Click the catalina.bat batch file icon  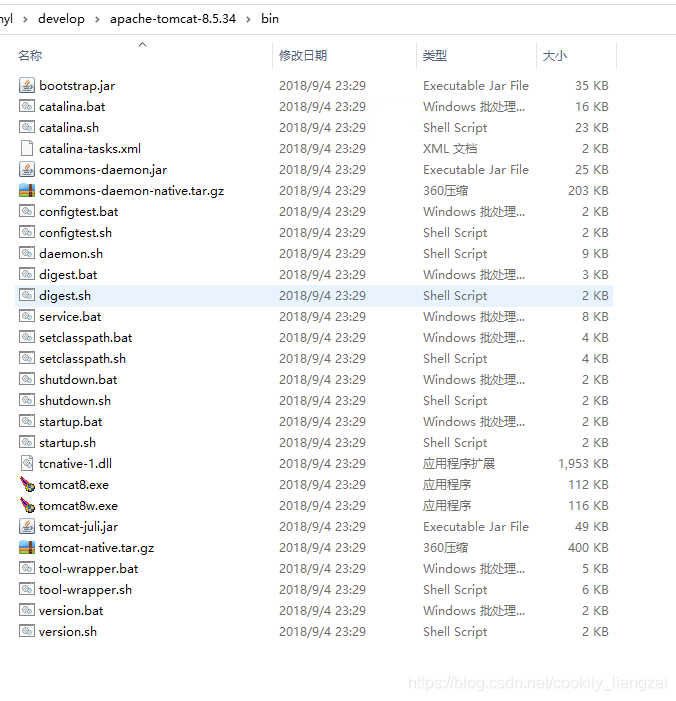pos(27,106)
